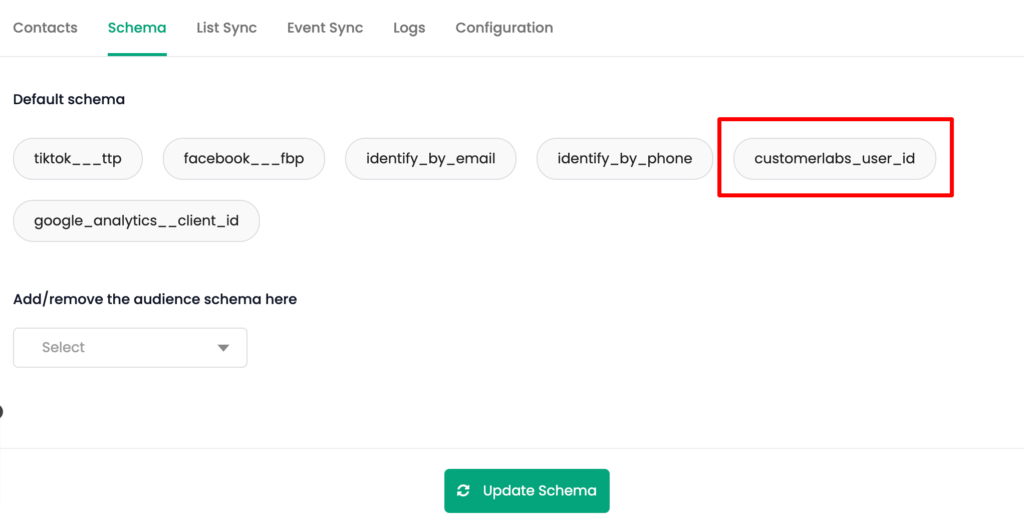Click the identify_by_email schema chip
Screen dimensions: 1024x529
(x=430, y=159)
